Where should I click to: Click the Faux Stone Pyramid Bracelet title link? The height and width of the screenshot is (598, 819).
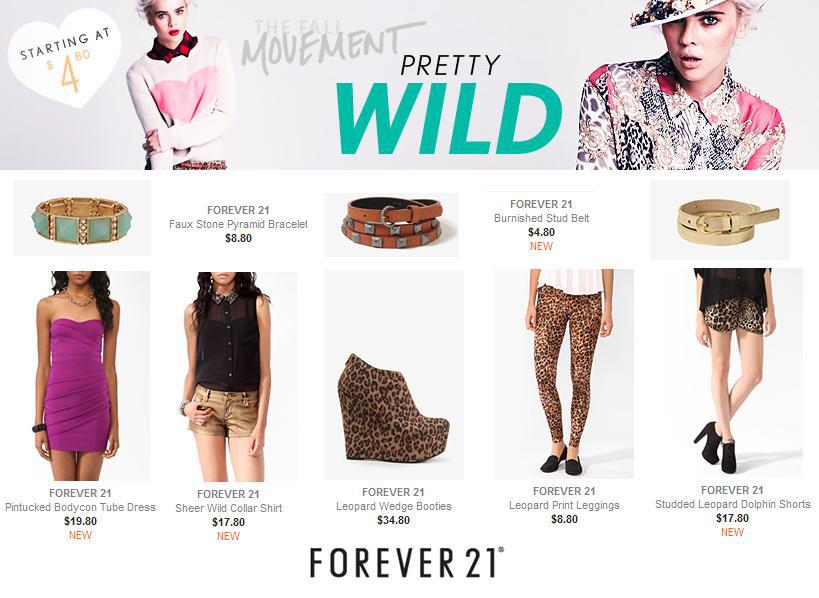click(238, 224)
